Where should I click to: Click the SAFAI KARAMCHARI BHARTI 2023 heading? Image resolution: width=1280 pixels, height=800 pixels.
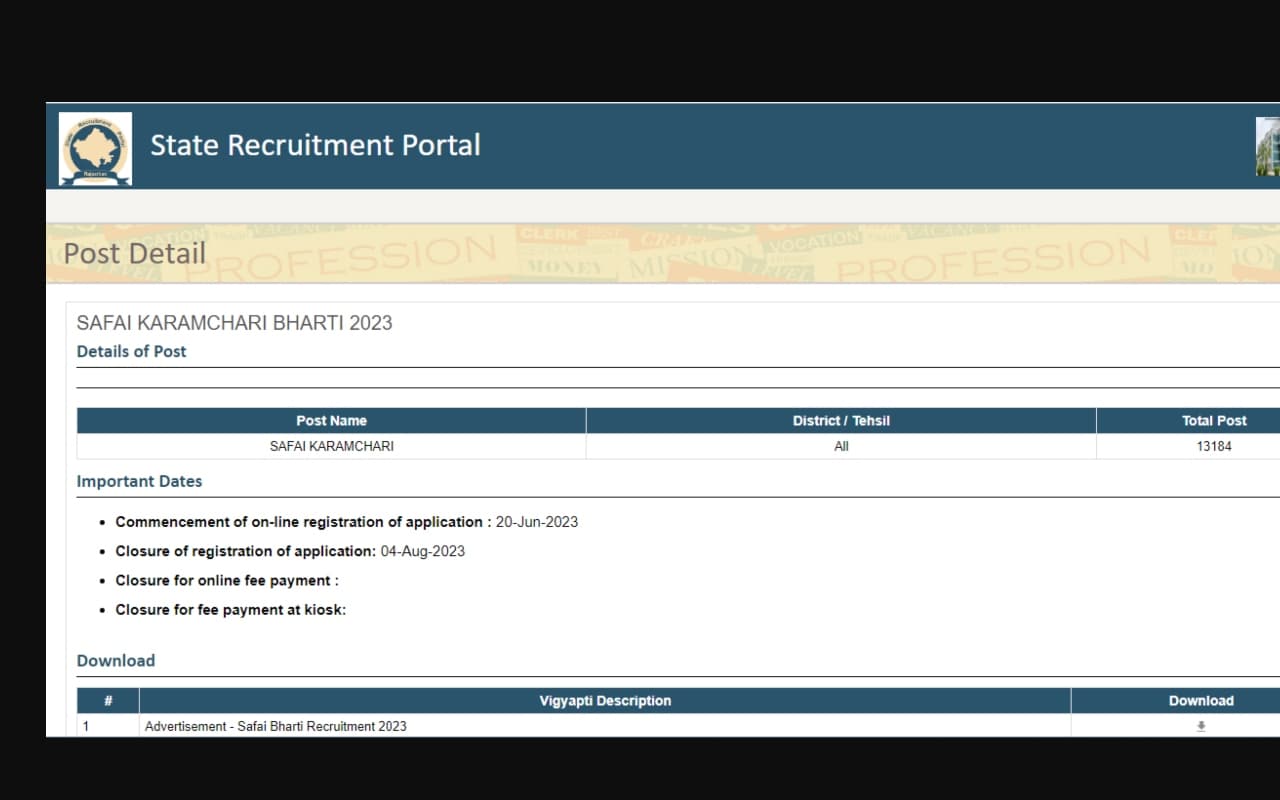[234, 322]
